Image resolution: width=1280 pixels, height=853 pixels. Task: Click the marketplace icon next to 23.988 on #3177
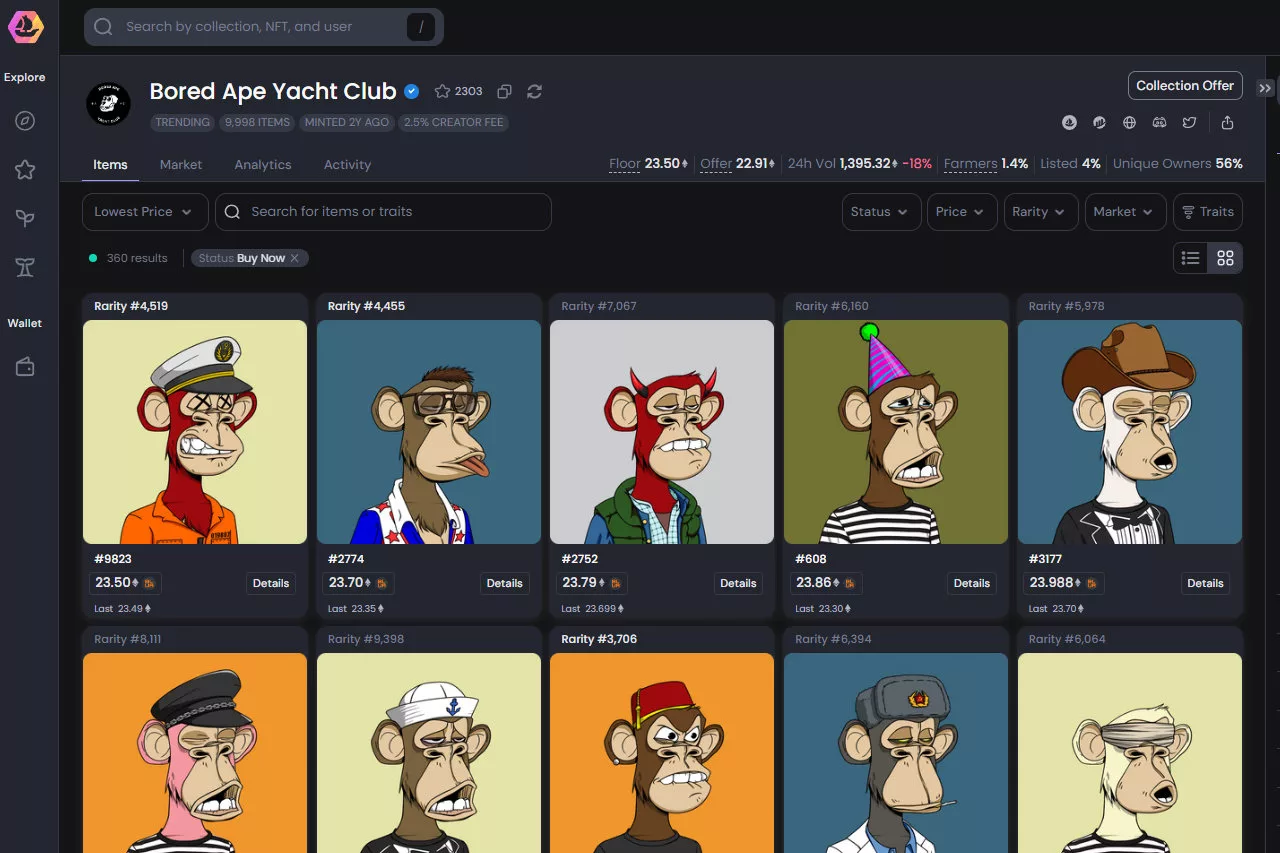[1091, 583]
